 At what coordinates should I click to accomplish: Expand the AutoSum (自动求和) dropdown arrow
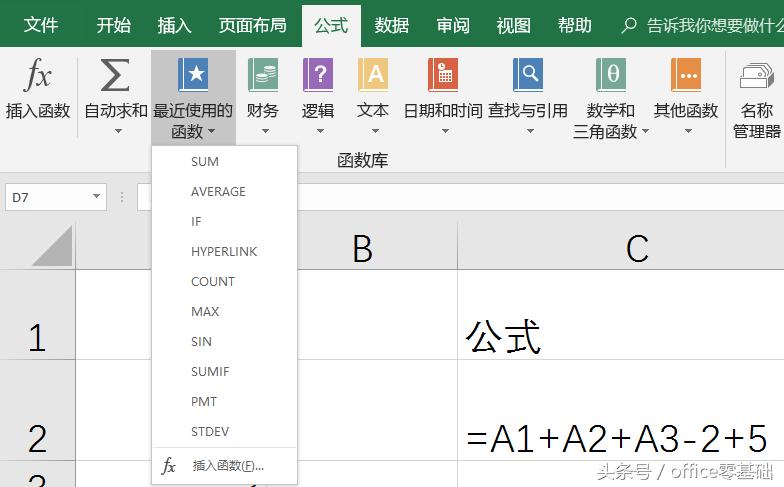(x=118, y=131)
